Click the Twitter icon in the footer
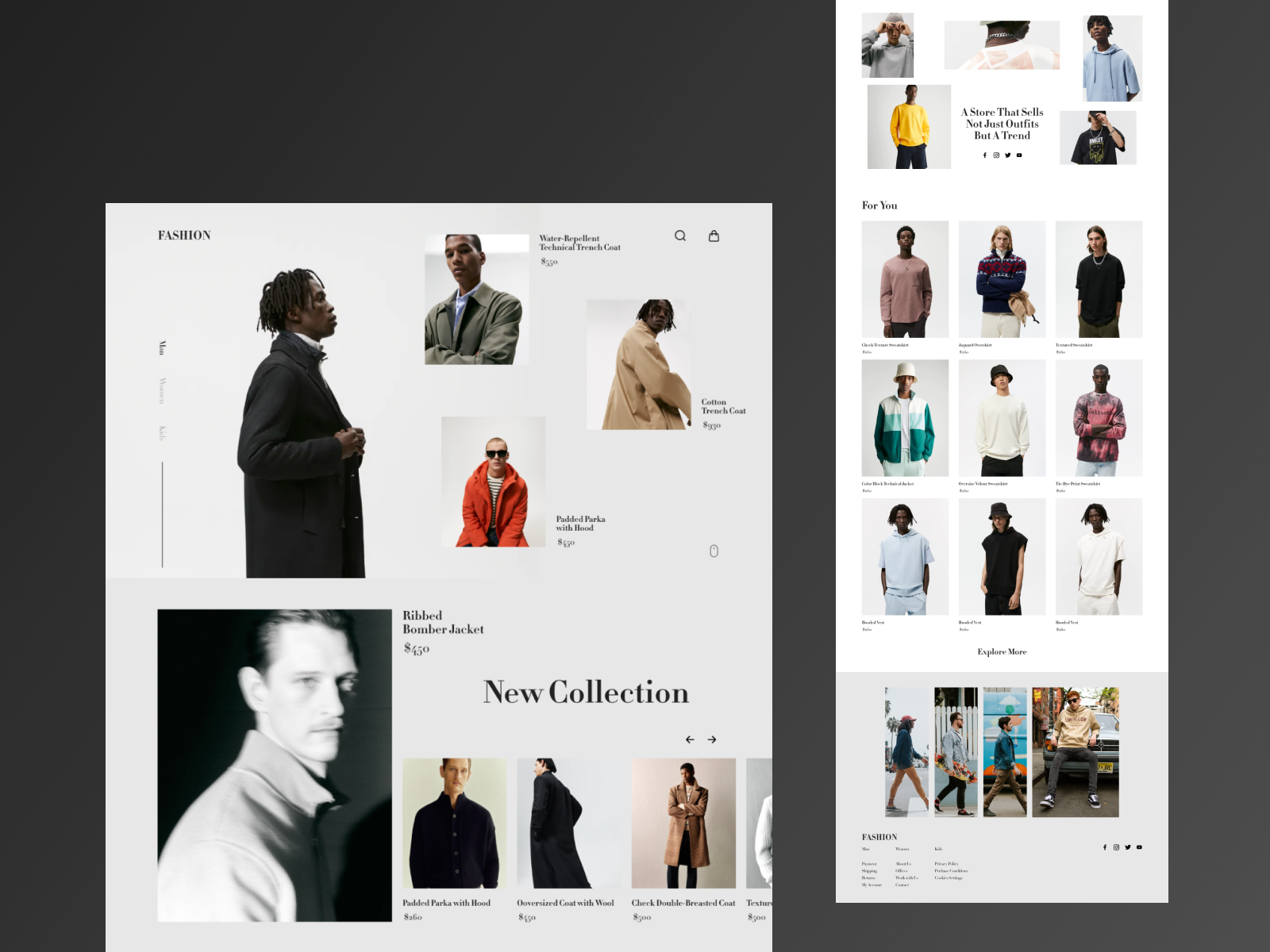This screenshot has width=1270, height=952. (1127, 847)
